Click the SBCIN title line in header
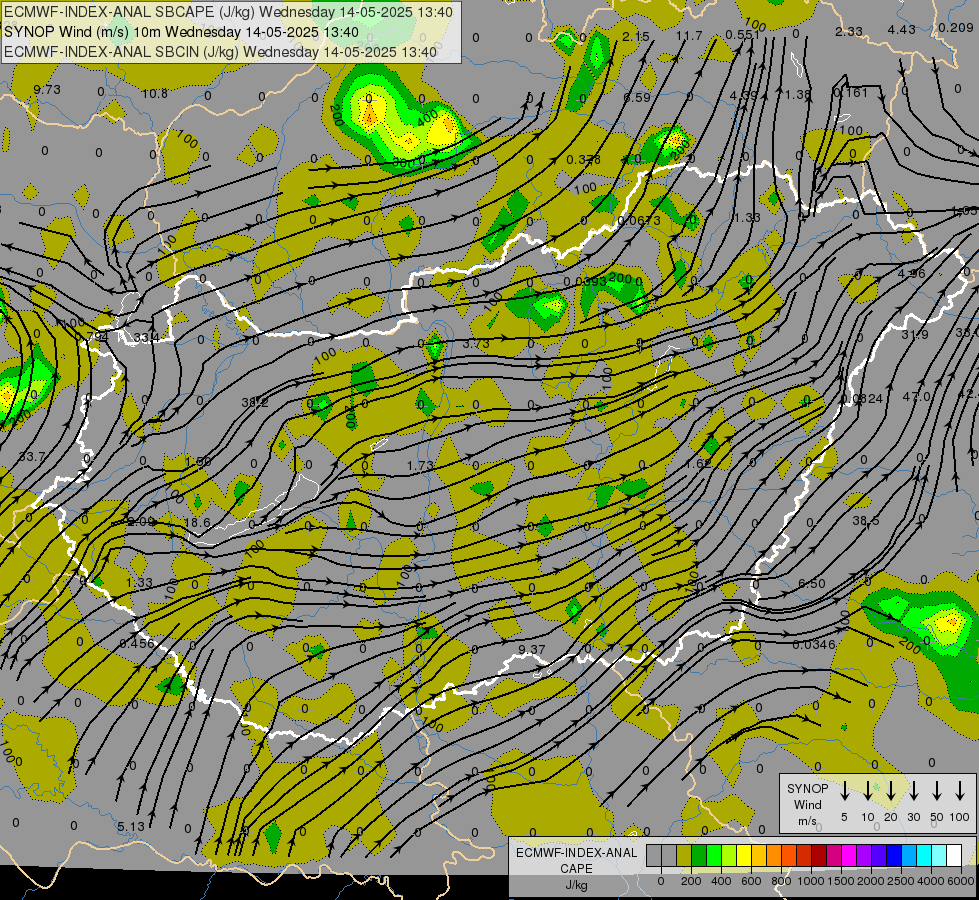This screenshot has height=900, width=979. click(x=220, y=52)
